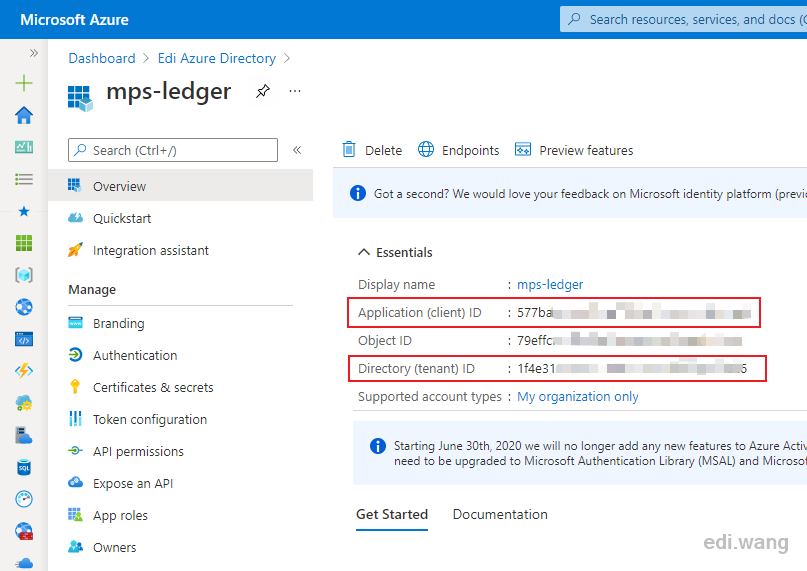This screenshot has height=571, width=807.
Task: Open All resources green grid icon
Action: tap(24, 243)
